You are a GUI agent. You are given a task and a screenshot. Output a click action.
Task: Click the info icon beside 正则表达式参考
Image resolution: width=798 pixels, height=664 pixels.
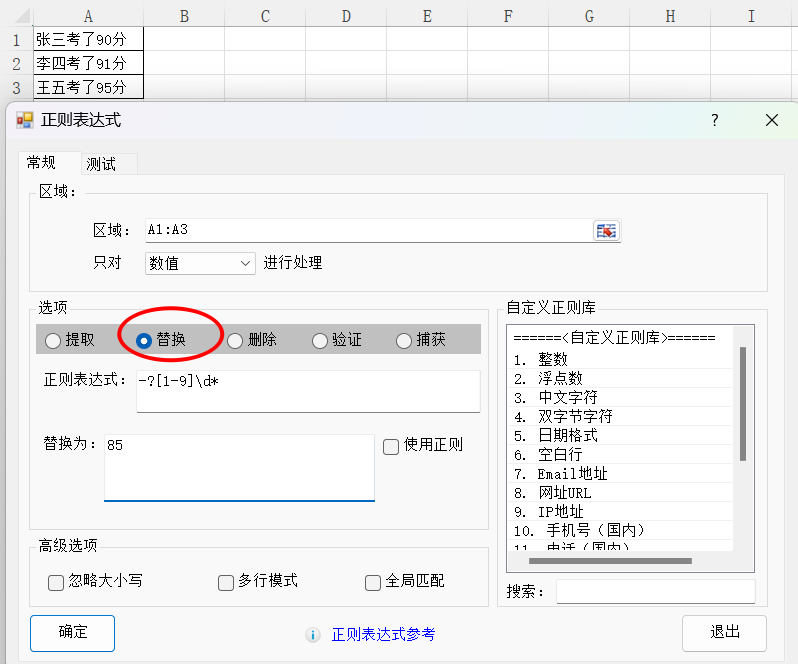pos(313,635)
